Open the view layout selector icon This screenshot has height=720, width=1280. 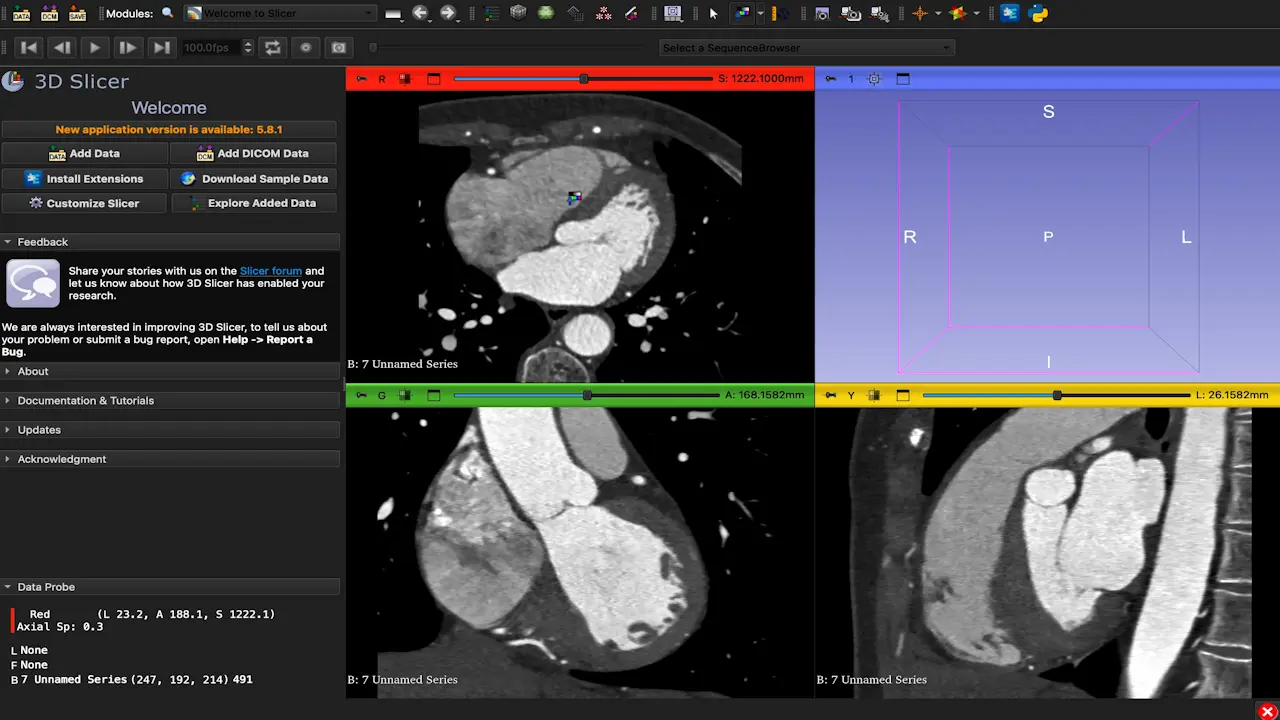673,14
